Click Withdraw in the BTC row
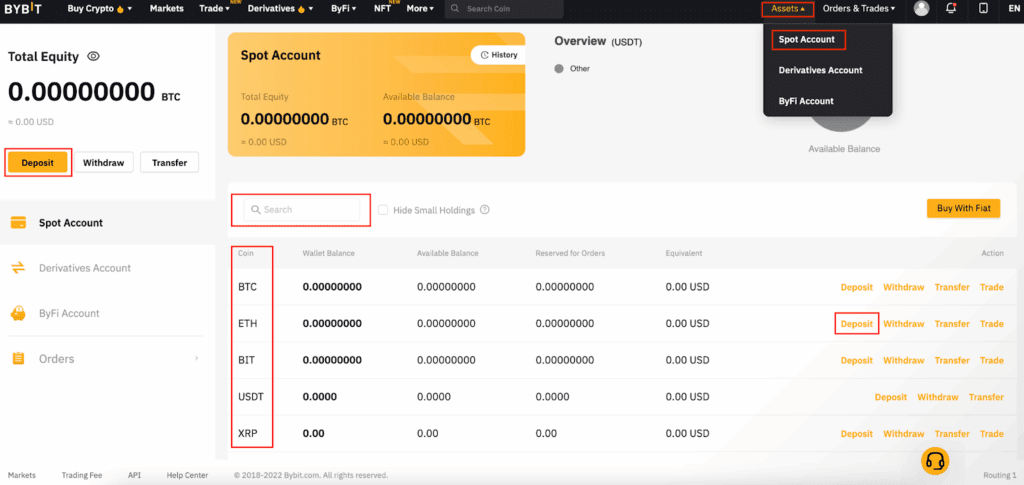 click(x=903, y=287)
